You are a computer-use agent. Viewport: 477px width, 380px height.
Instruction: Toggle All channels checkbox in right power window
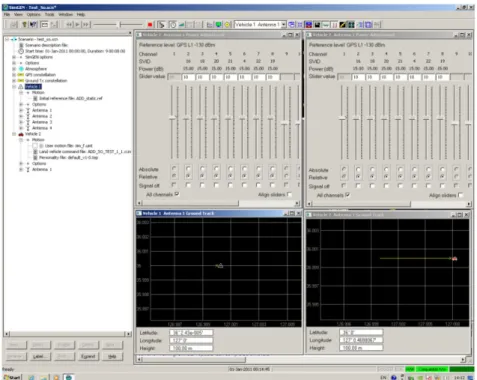[x=348, y=195]
